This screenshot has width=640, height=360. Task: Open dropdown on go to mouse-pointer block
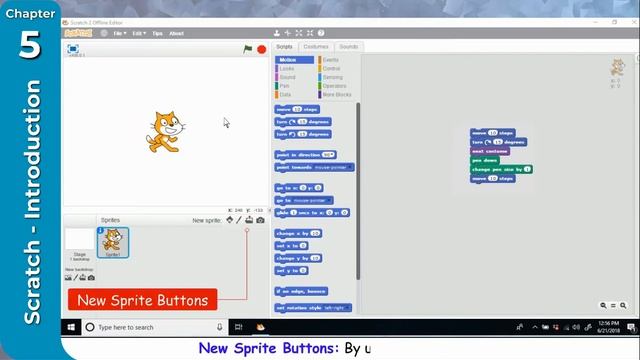329,200
